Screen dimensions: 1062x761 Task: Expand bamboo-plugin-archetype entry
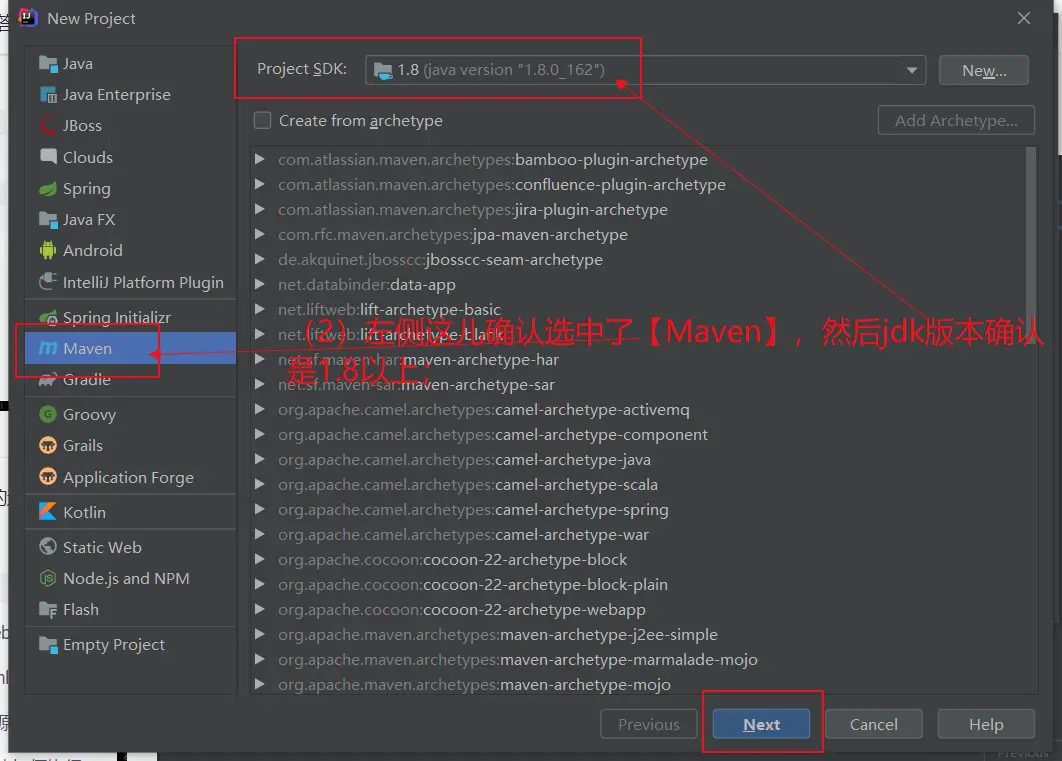pos(259,159)
